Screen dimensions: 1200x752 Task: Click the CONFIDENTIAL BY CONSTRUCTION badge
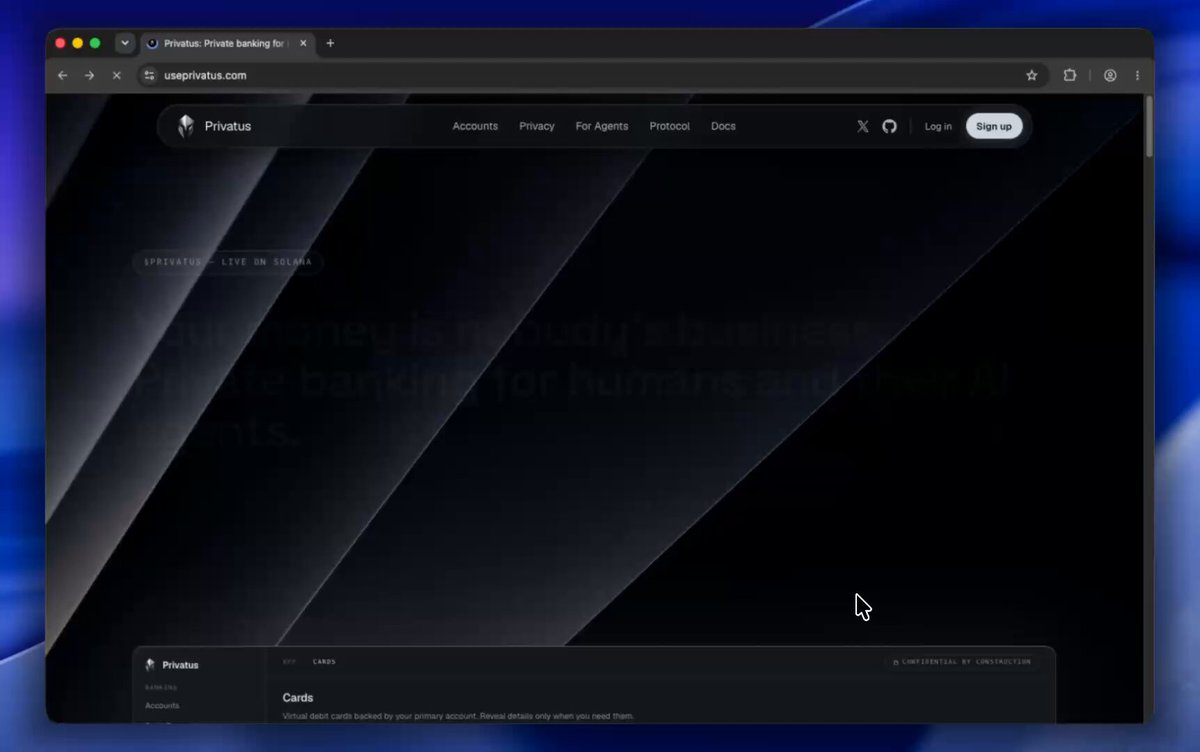962,662
